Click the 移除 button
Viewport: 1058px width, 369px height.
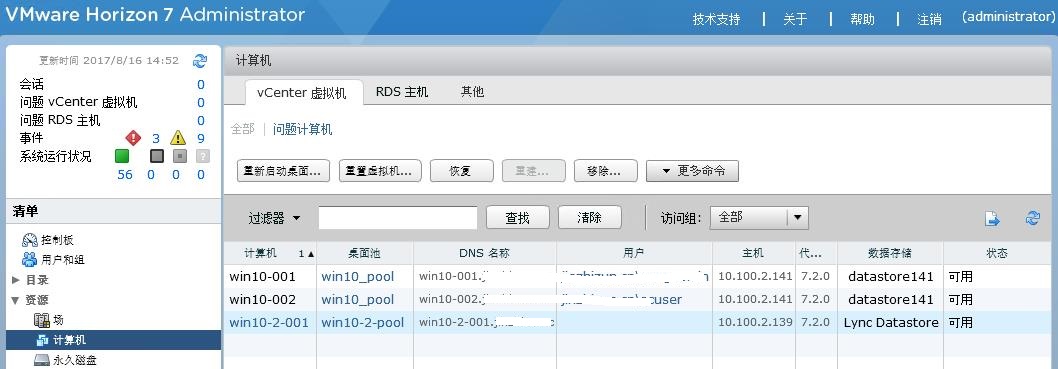(606, 171)
